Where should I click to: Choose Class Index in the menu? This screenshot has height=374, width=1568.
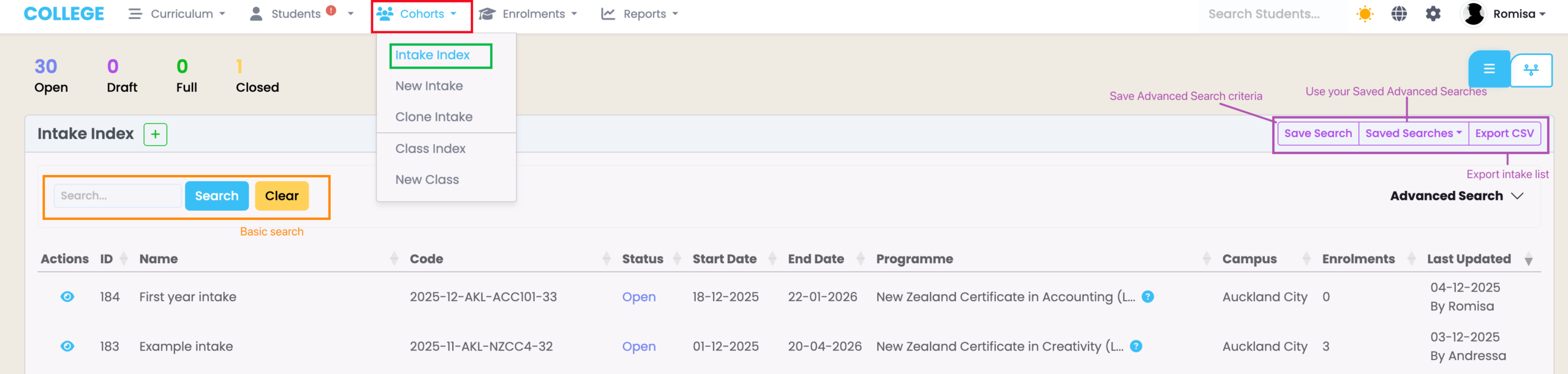[x=430, y=149]
